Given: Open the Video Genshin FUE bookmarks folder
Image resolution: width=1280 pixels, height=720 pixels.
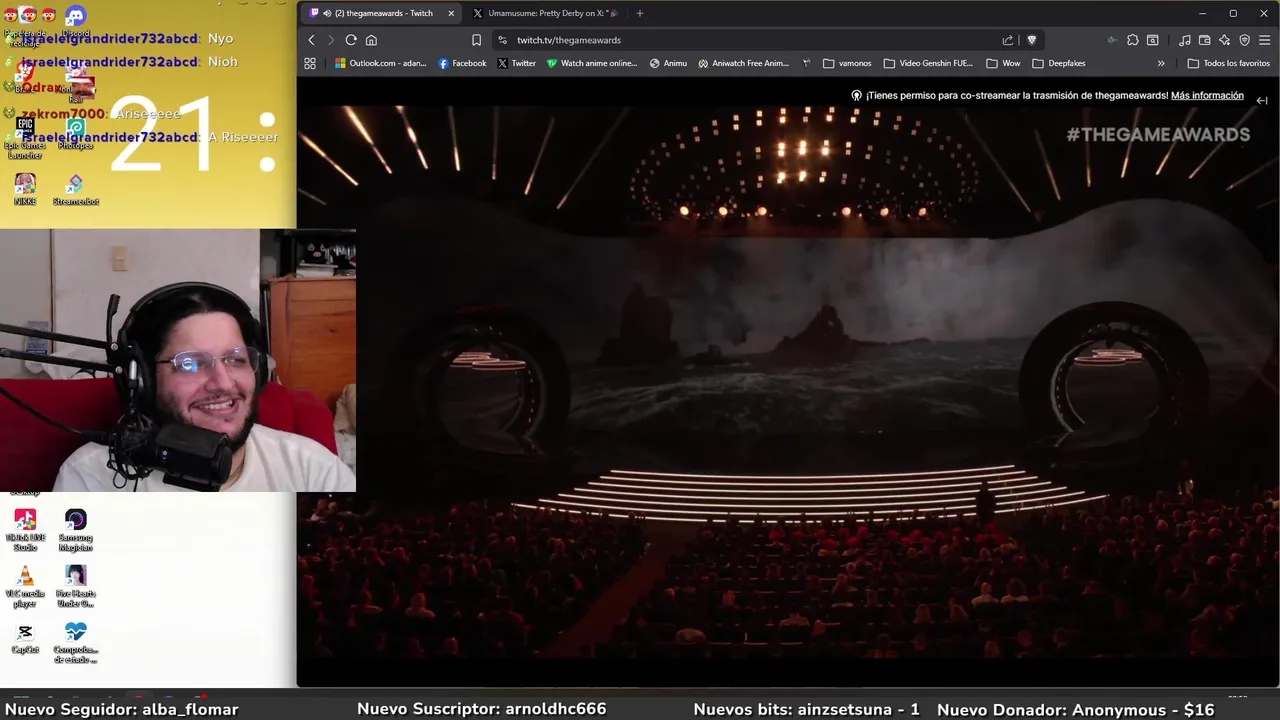Looking at the screenshot, I should coord(928,63).
